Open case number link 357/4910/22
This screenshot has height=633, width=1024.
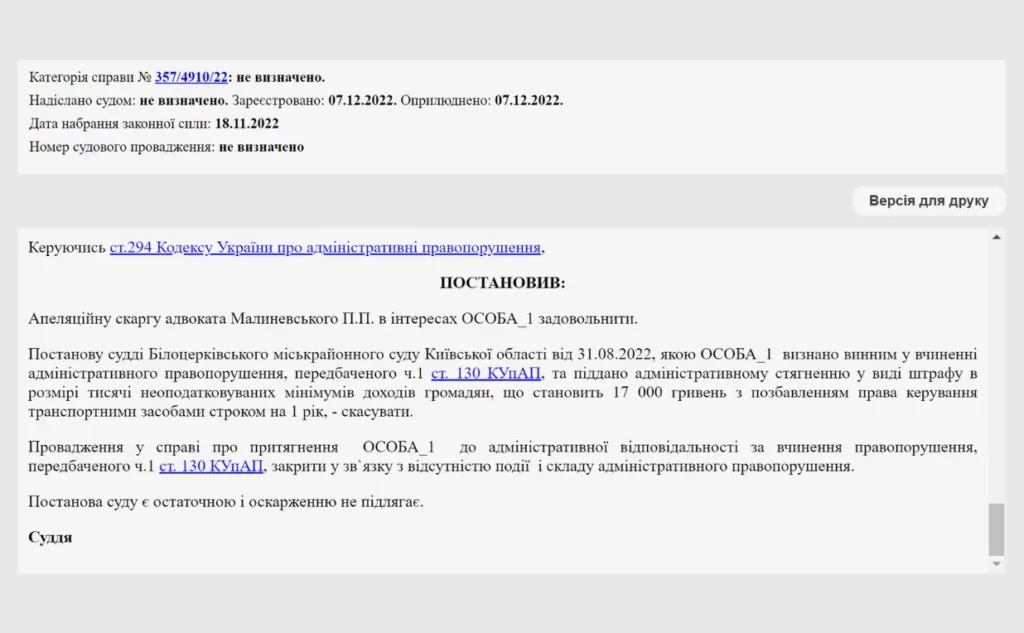[x=191, y=77]
